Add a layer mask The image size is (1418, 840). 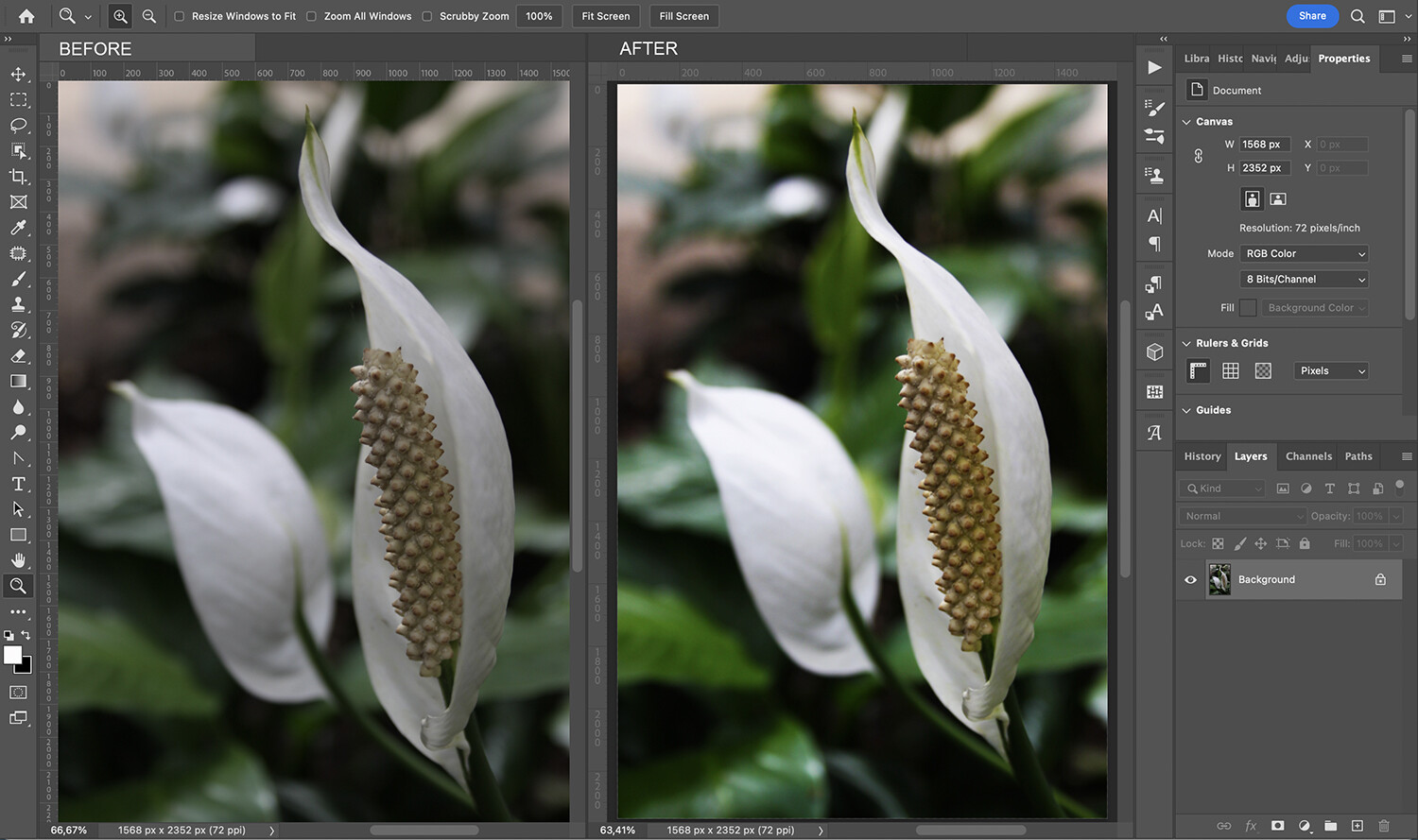click(x=1276, y=826)
